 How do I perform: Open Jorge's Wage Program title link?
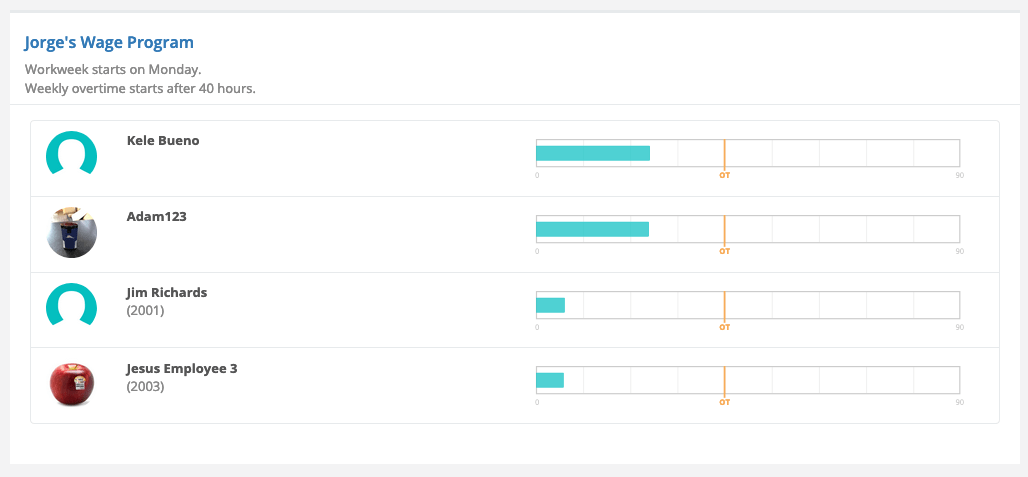(x=109, y=43)
